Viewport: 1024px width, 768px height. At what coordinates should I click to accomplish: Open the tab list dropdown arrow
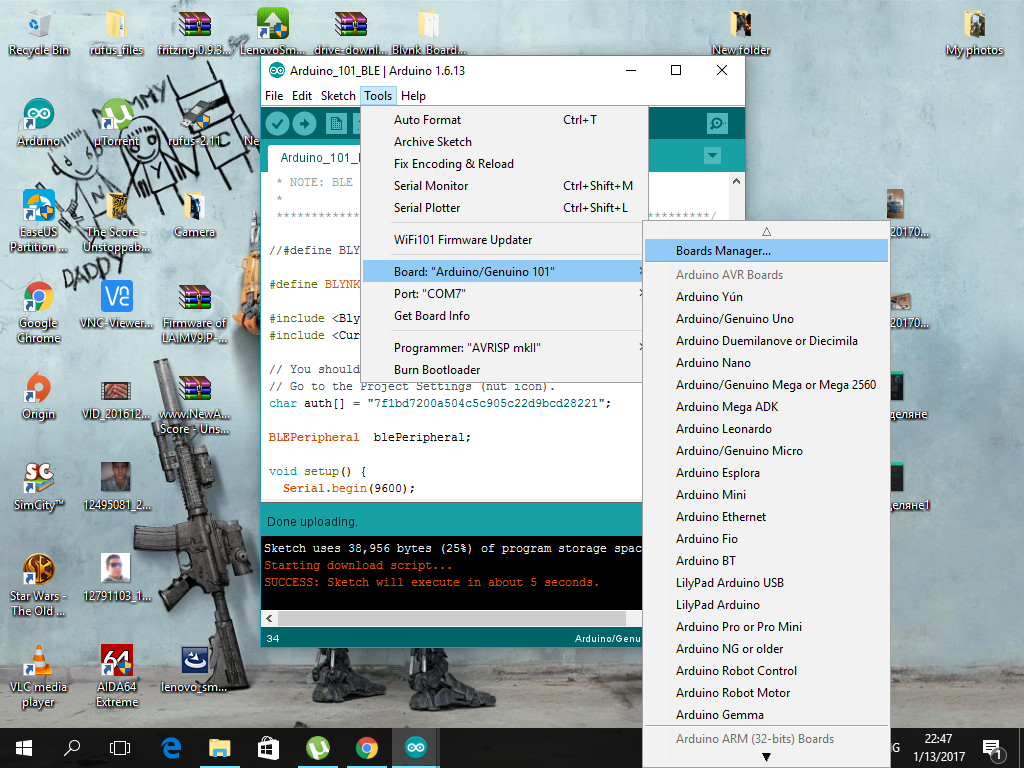click(711, 156)
